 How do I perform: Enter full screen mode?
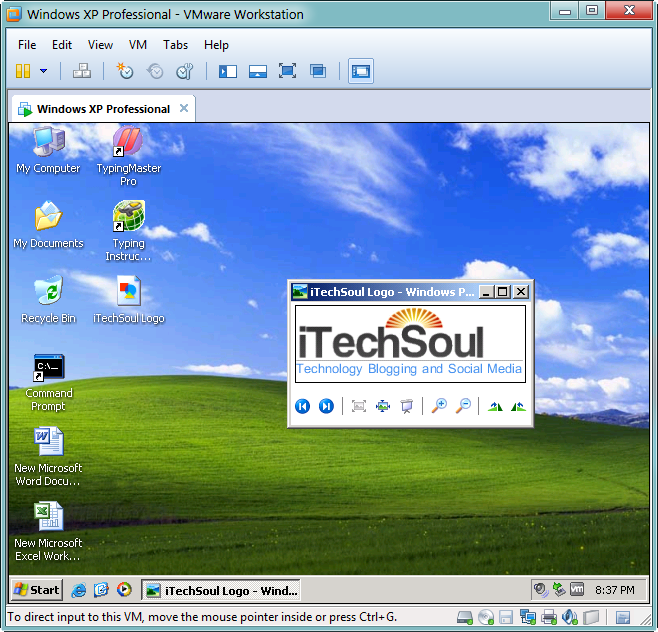click(x=287, y=71)
